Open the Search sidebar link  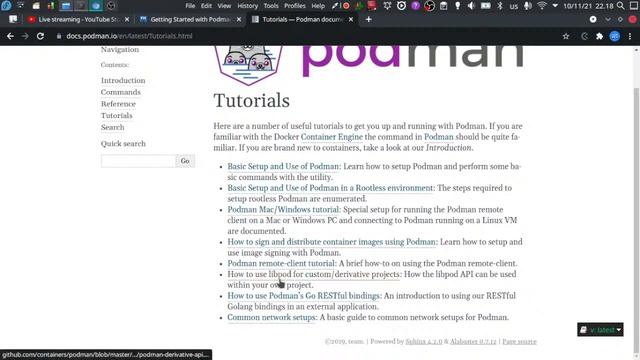(113, 127)
